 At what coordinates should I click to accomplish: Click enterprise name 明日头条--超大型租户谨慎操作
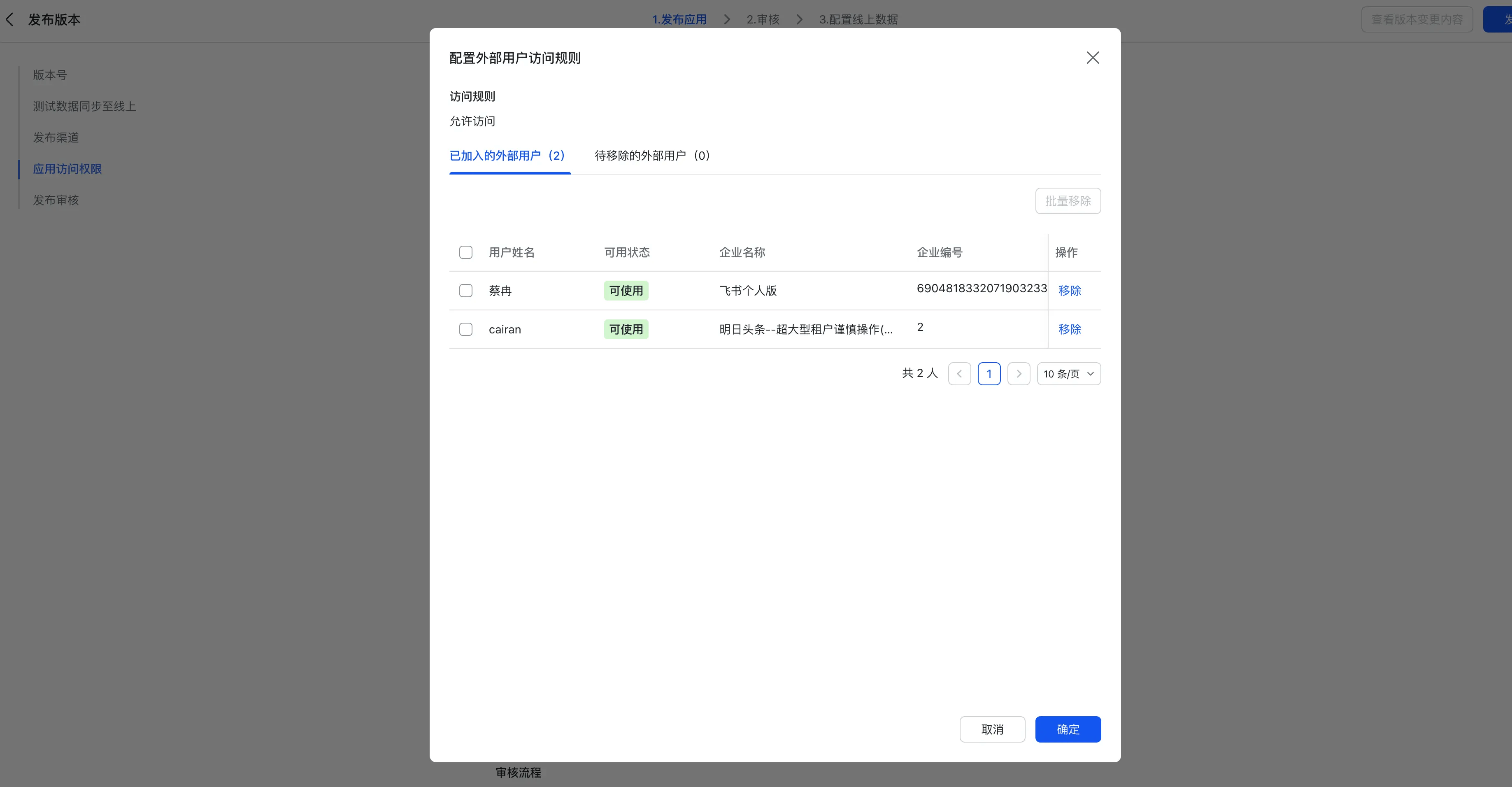point(806,329)
